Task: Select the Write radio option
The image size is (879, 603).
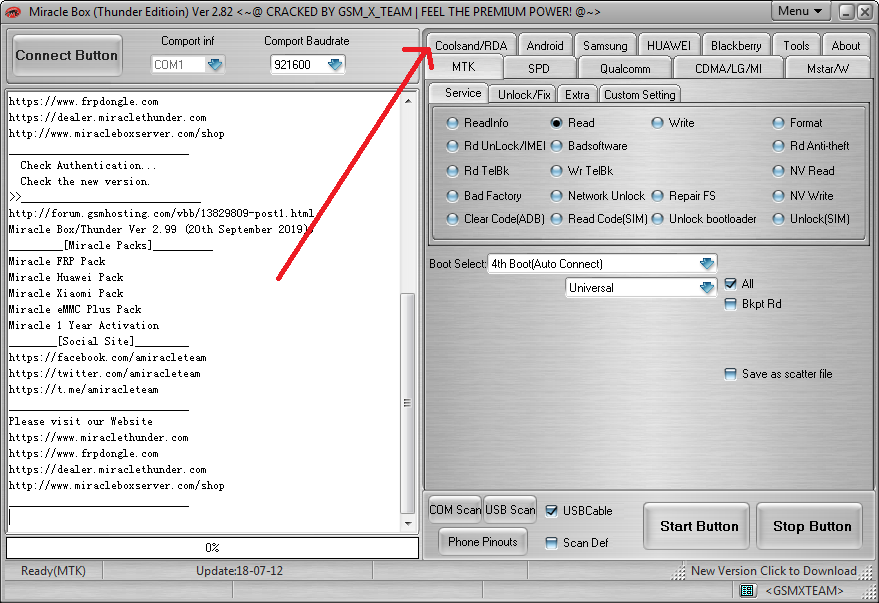Action: [x=657, y=123]
